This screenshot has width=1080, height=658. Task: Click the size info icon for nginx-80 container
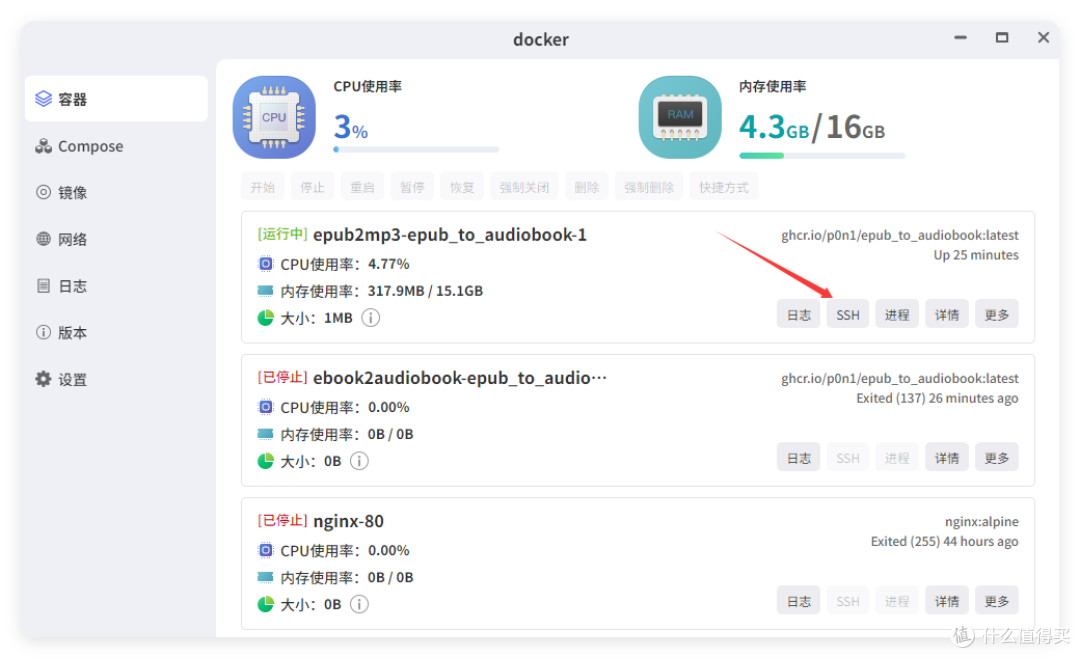coord(359,604)
